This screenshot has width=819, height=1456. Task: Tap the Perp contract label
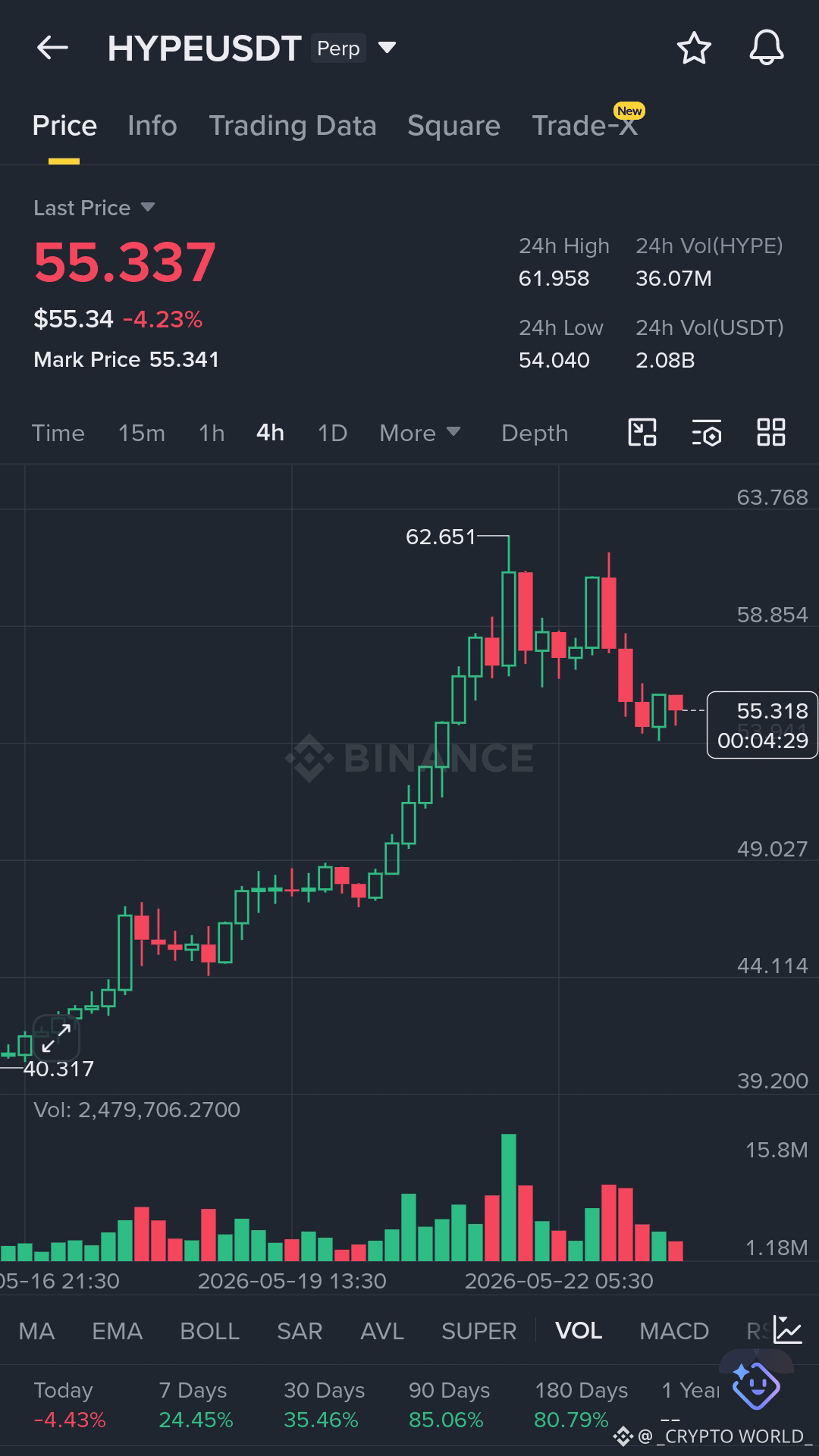(338, 48)
